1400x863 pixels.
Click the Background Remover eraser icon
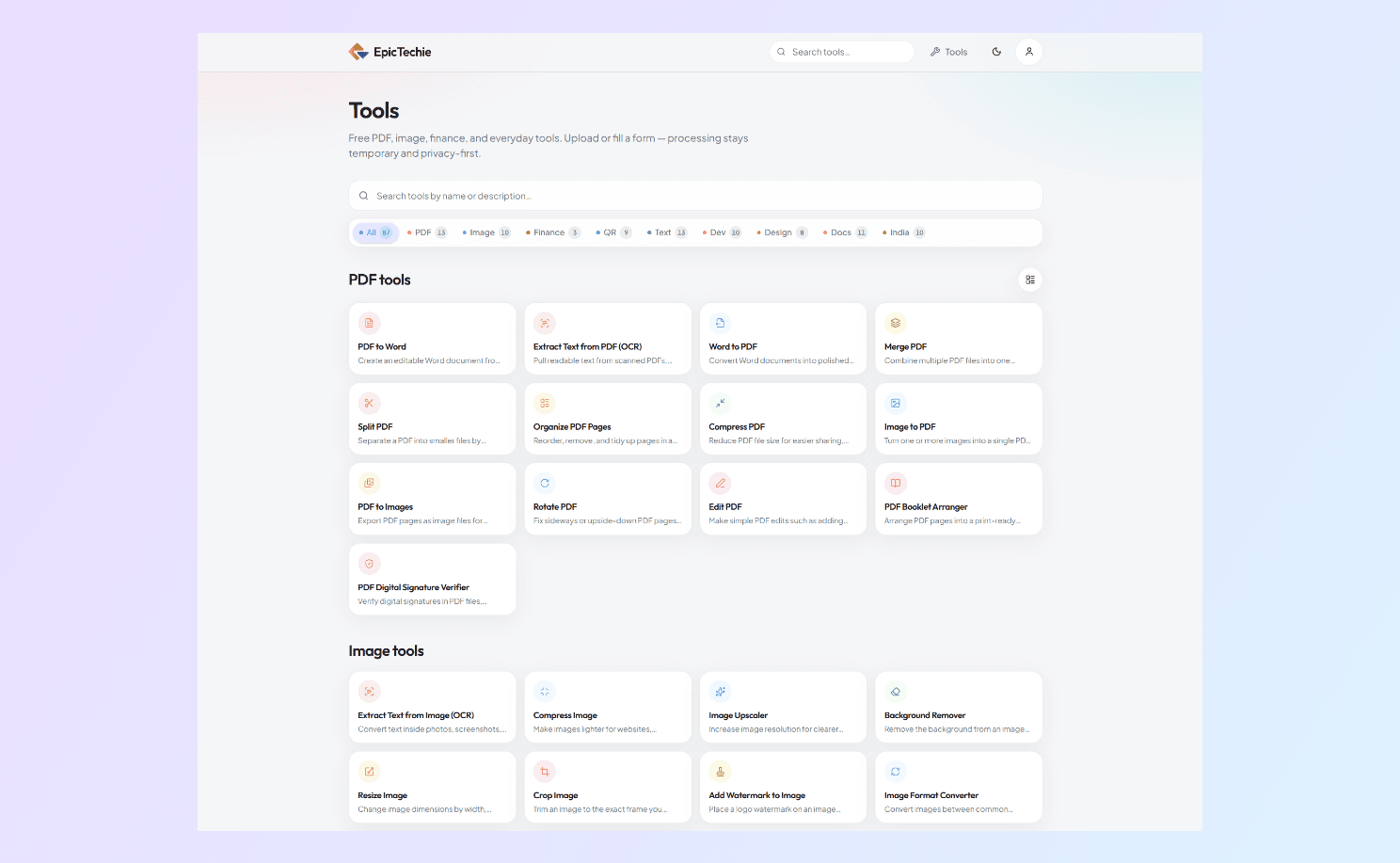coord(896,692)
